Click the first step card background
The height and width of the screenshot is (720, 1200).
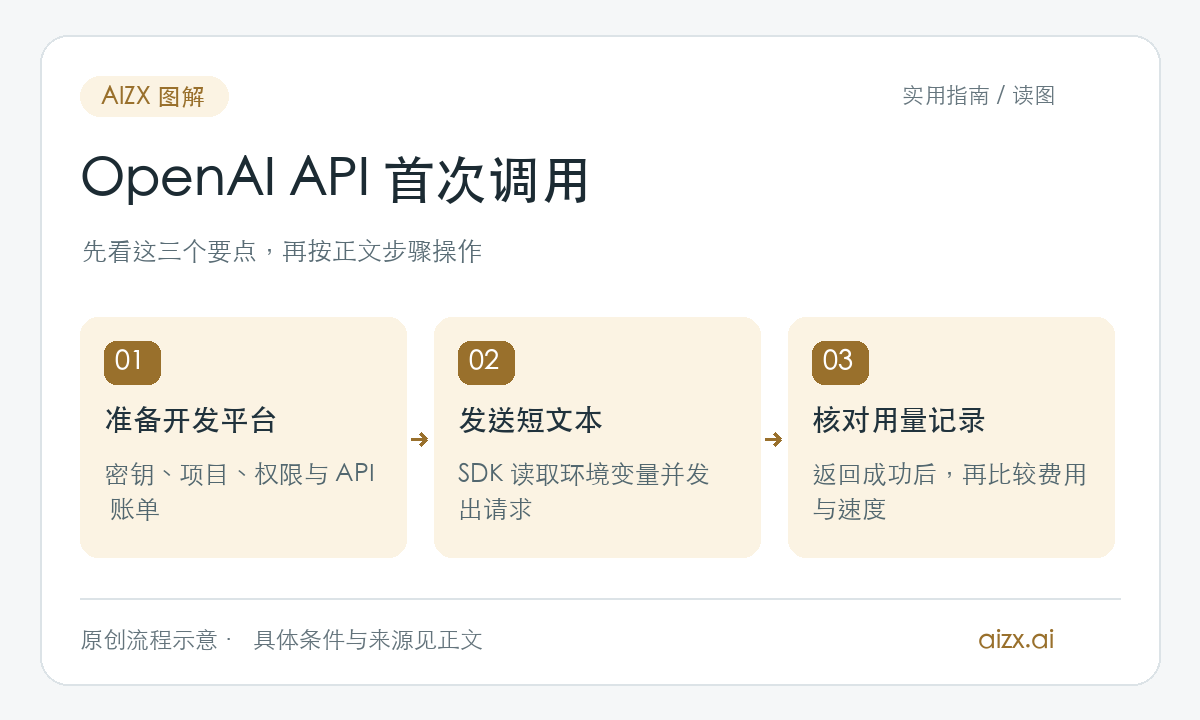point(243,437)
